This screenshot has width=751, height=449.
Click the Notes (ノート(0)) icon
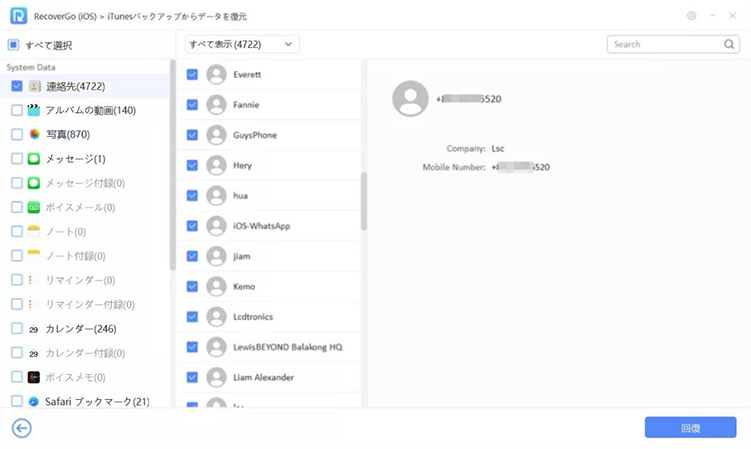34,231
